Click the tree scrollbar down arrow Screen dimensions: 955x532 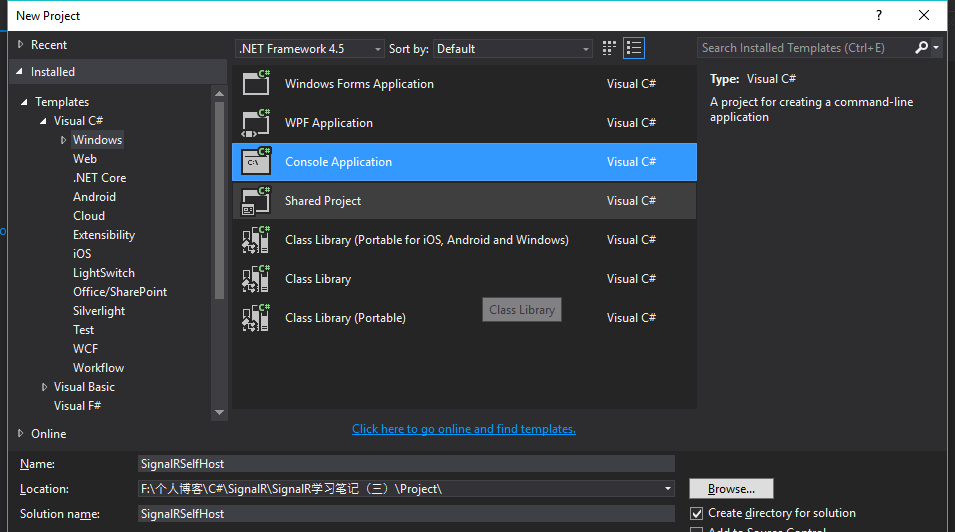220,413
